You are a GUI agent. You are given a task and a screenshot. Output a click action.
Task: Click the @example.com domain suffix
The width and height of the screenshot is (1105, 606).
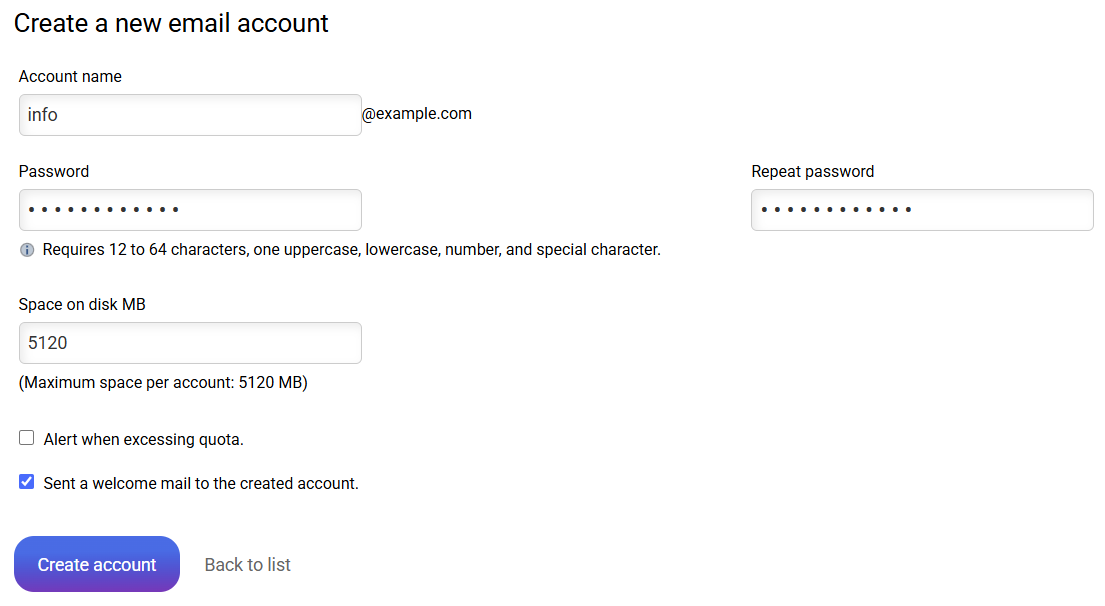pos(417,114)
